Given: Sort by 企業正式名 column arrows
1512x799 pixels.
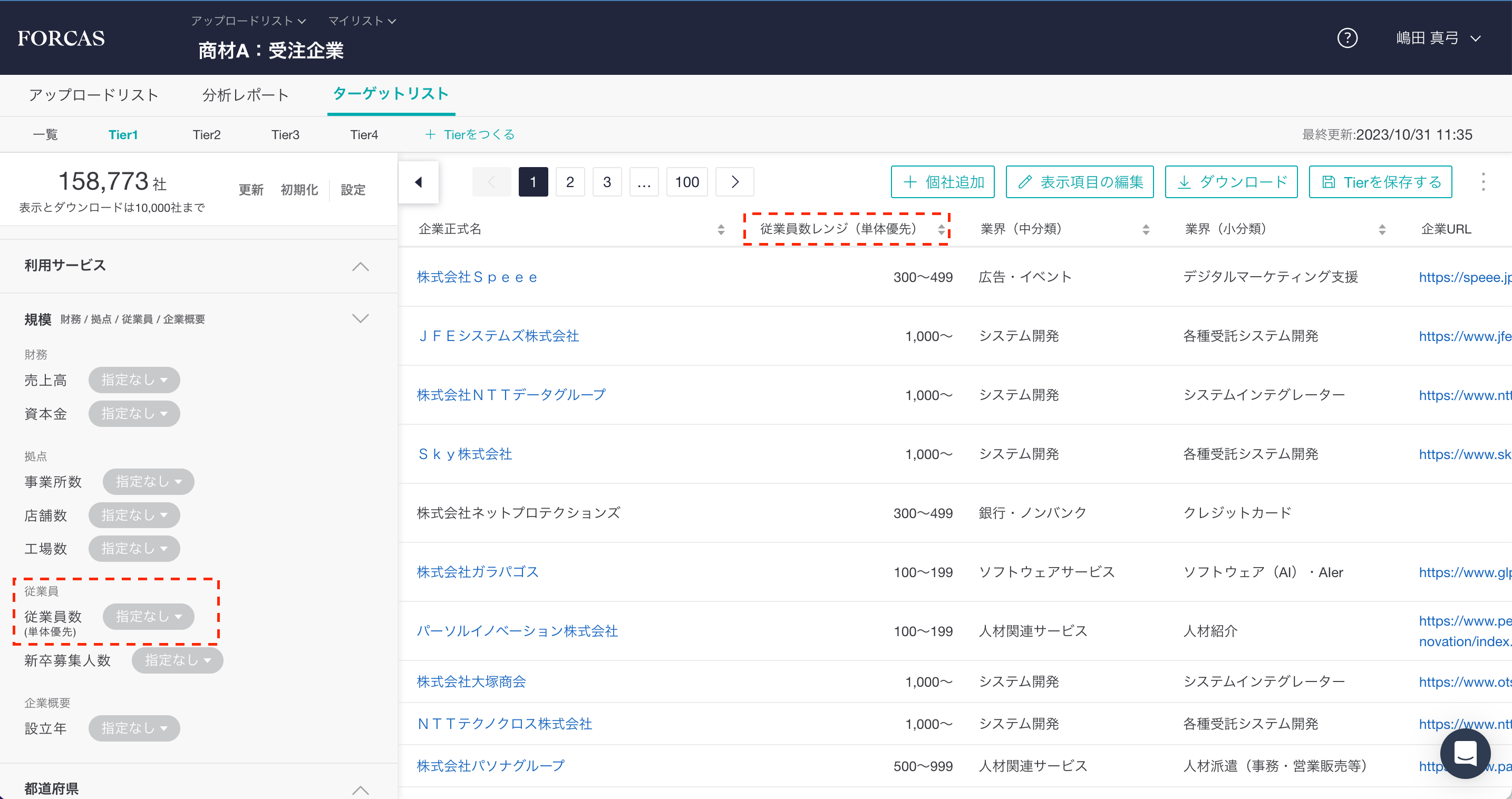Looking at the screenshot, I should pos(721,229).
